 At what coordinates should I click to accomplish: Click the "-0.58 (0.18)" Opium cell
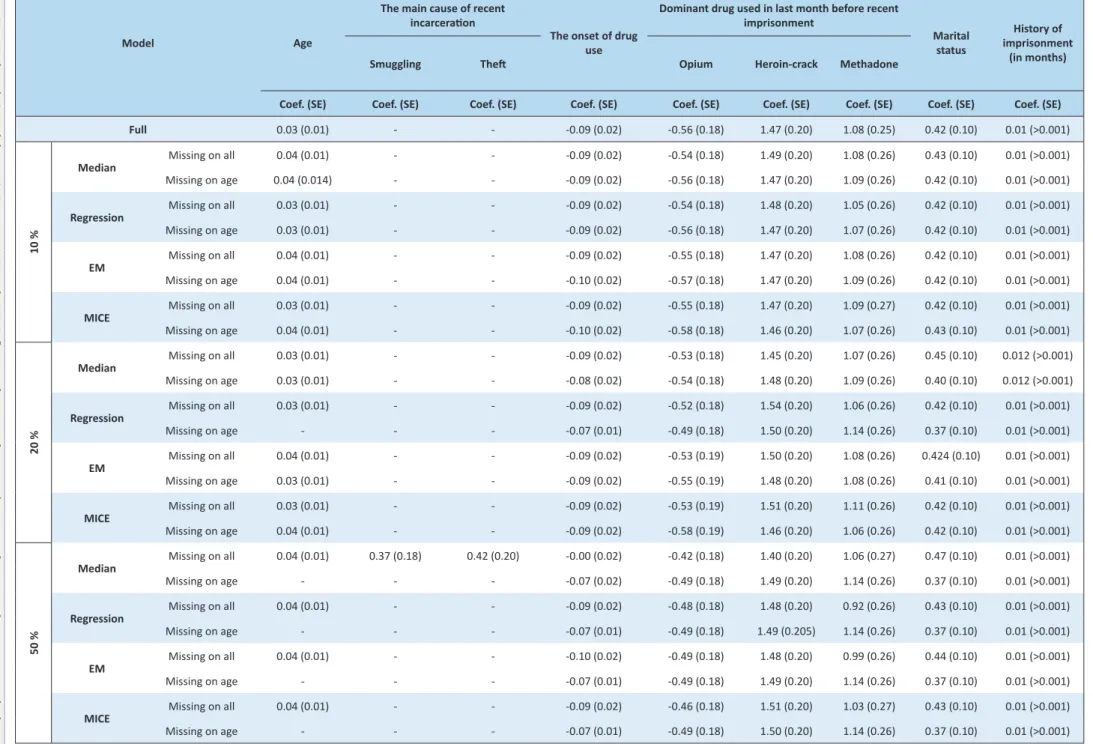pos(696,331)
